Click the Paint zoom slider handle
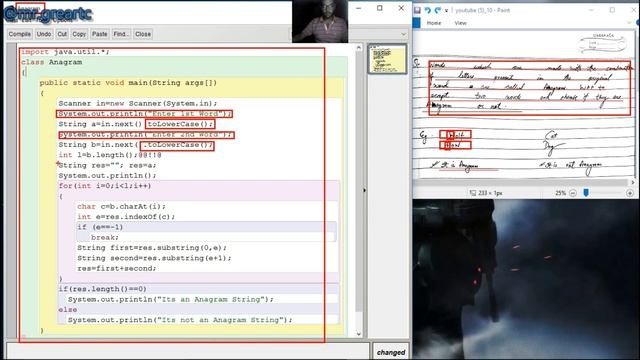 (x=586, y=192)
